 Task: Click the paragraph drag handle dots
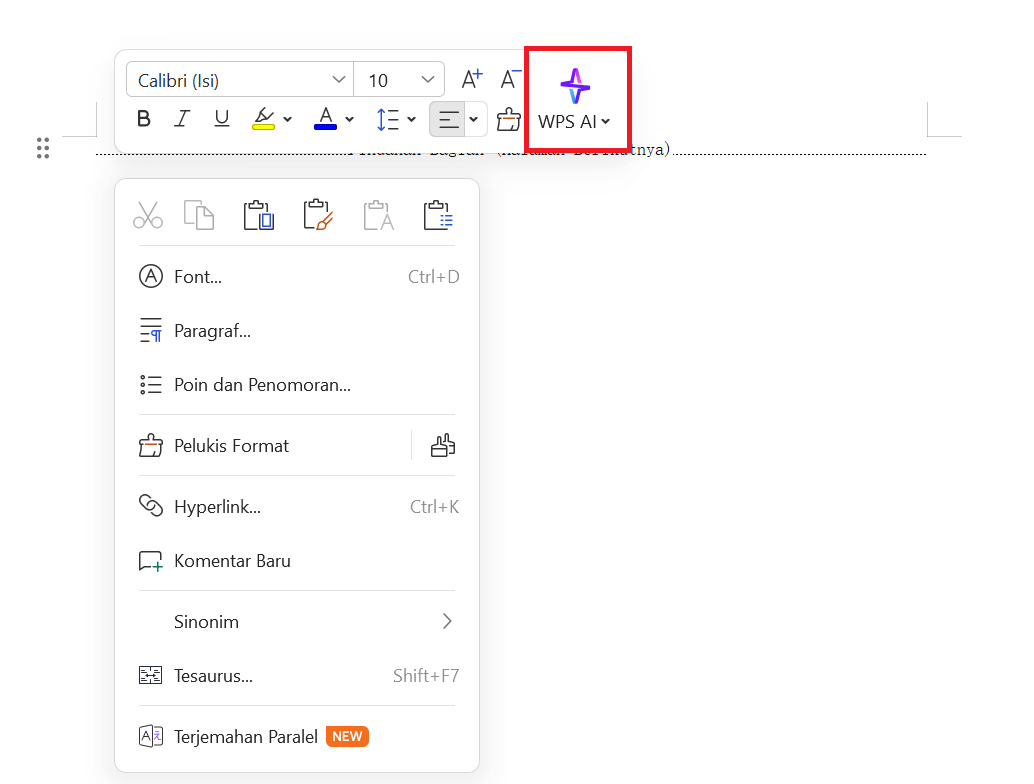43,148
